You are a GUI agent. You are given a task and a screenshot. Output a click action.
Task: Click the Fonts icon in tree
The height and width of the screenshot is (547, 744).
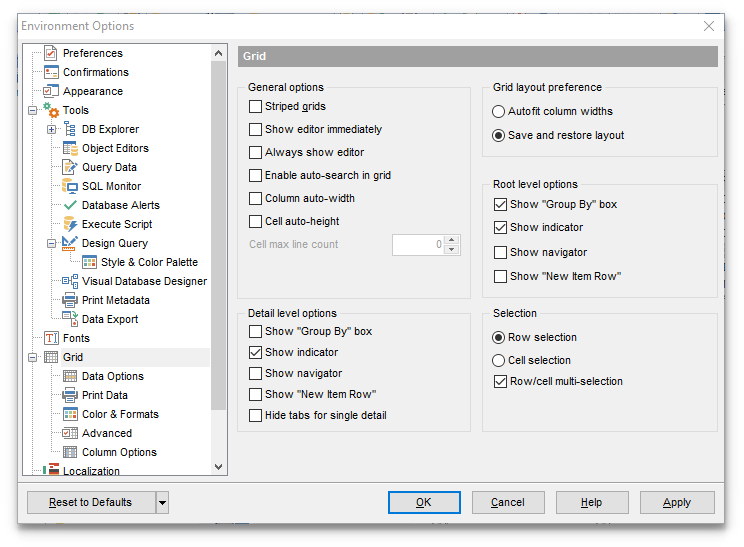click(x=51, y=338)
